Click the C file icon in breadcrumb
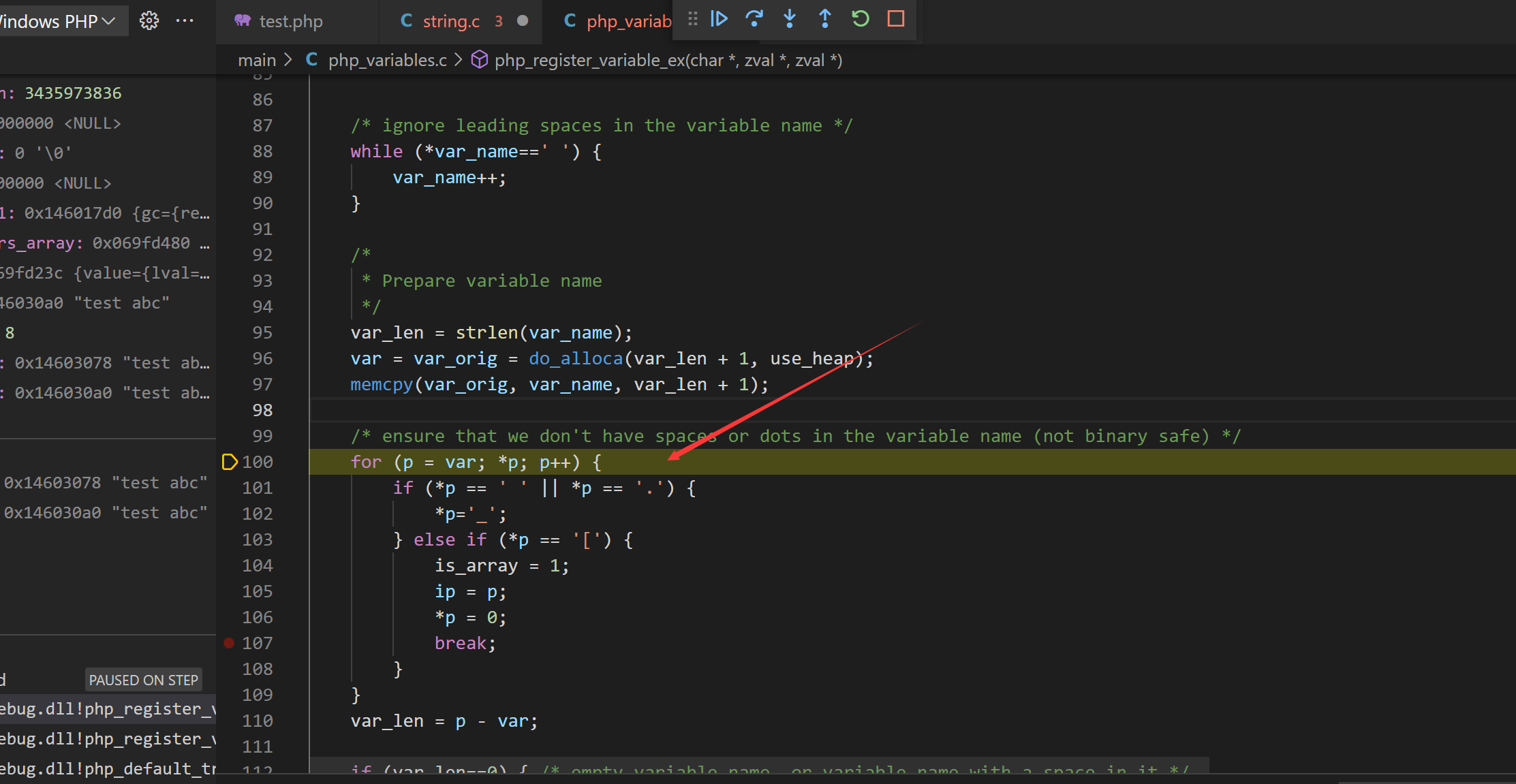1516x784 pixels. click(311, 60)
